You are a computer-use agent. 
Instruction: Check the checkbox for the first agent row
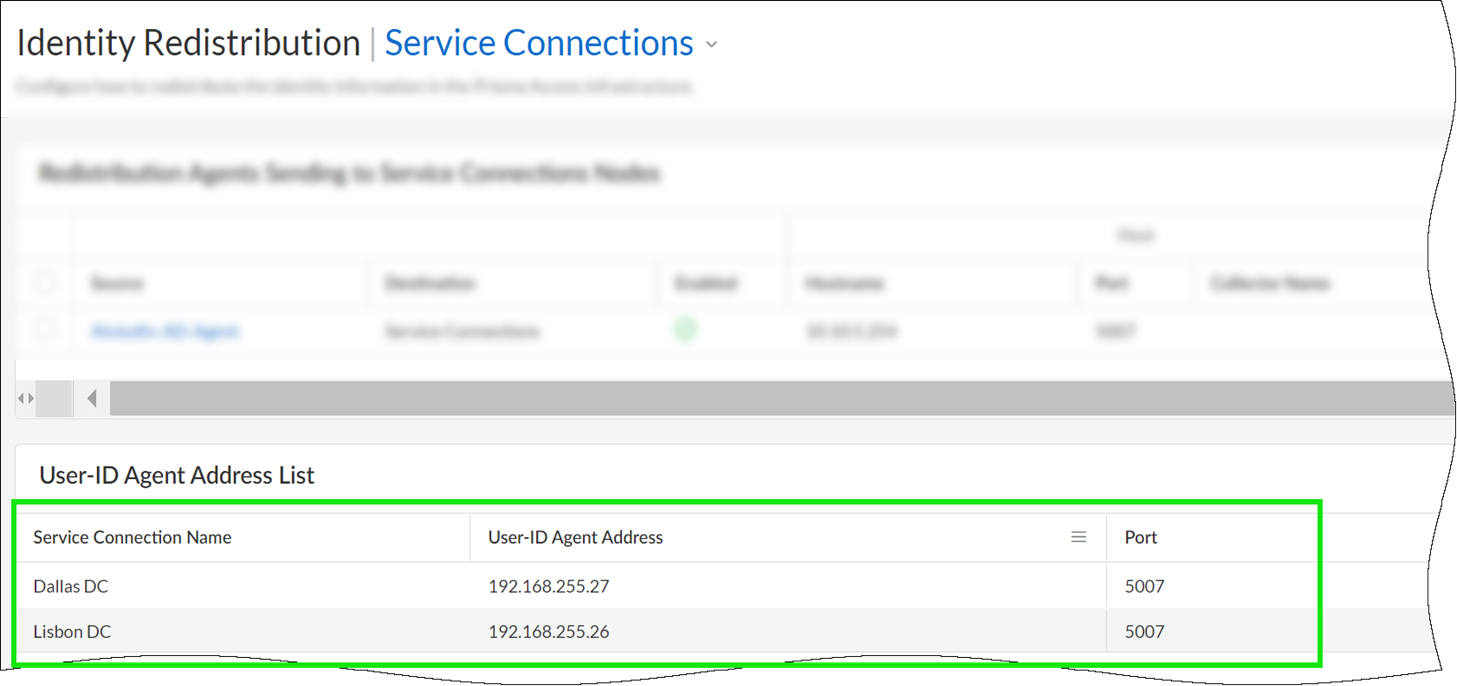44,330
